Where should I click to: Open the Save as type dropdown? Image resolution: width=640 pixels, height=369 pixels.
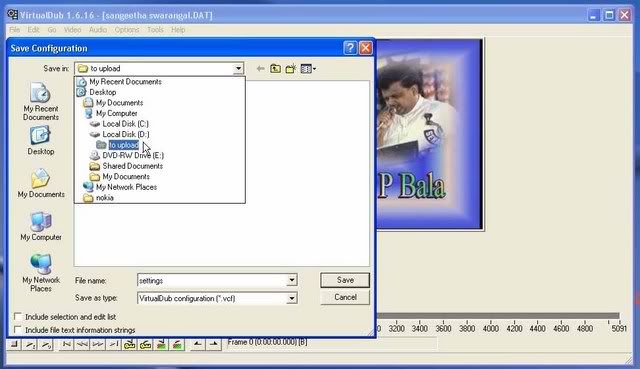[292, 298]
